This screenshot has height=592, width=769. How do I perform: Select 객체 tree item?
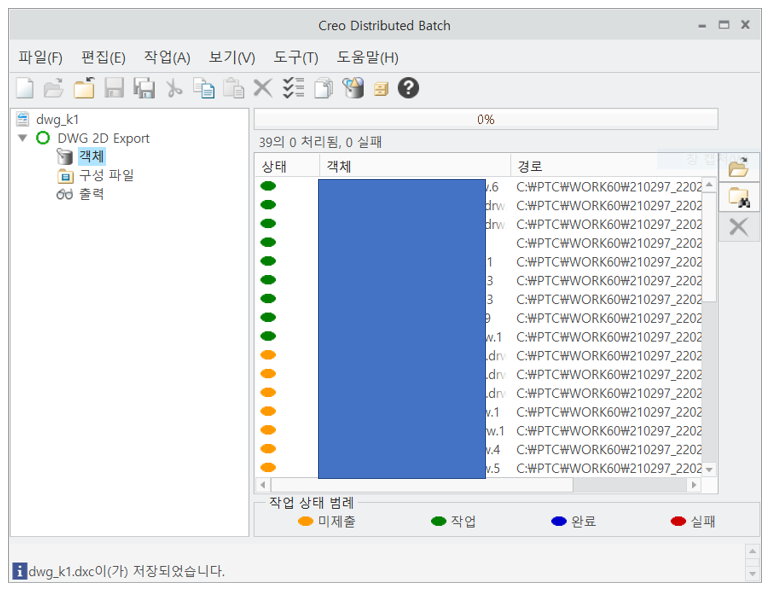pos(92,156)
